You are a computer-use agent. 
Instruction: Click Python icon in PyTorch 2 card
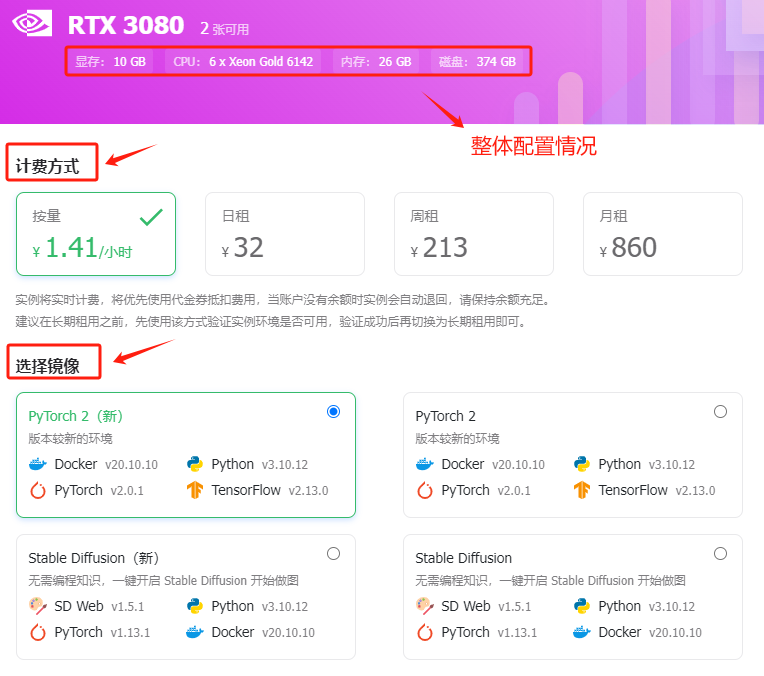(582, 464)
